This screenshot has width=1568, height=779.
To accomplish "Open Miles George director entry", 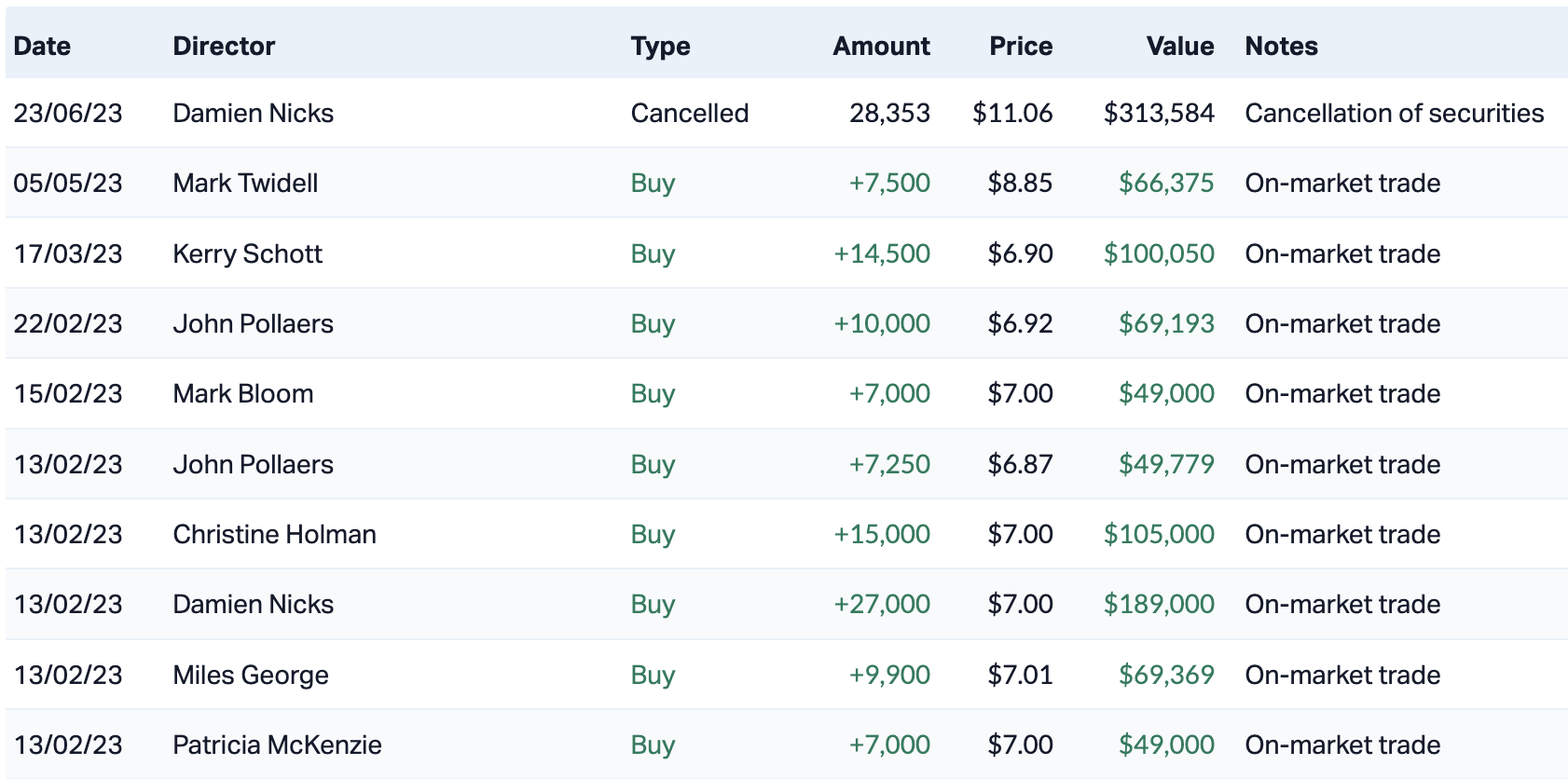I will click(250, 675).
